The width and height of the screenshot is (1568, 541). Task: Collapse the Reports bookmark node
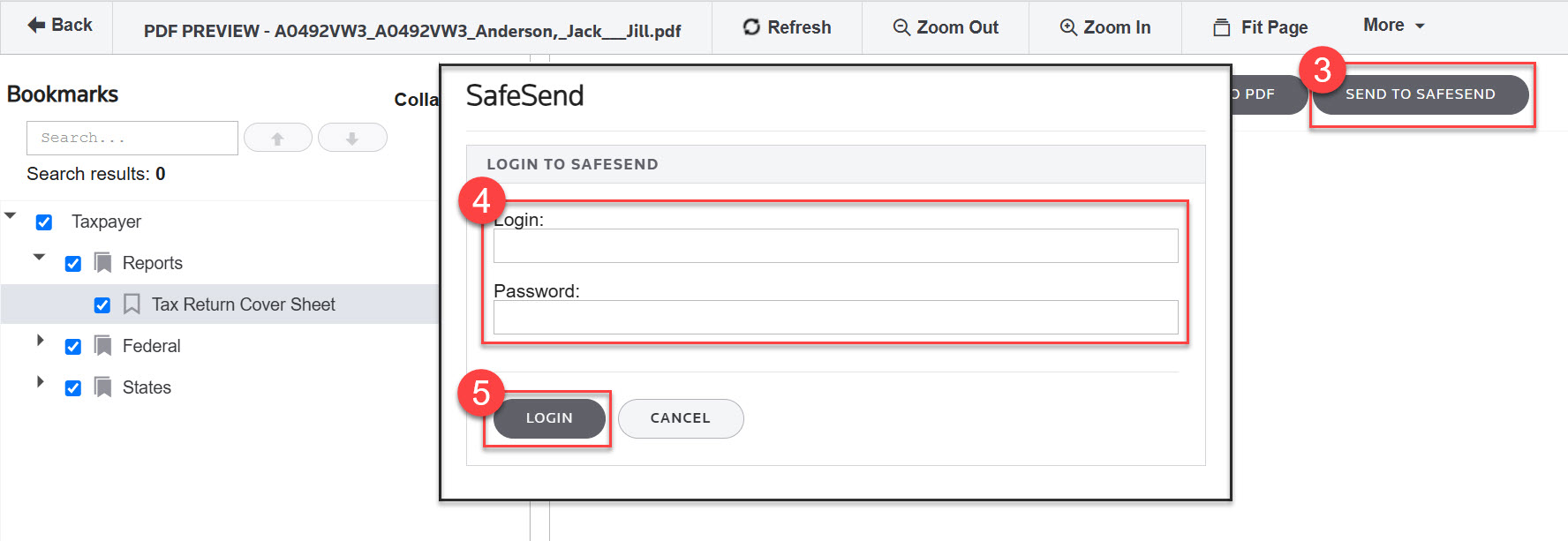(39, 257)
